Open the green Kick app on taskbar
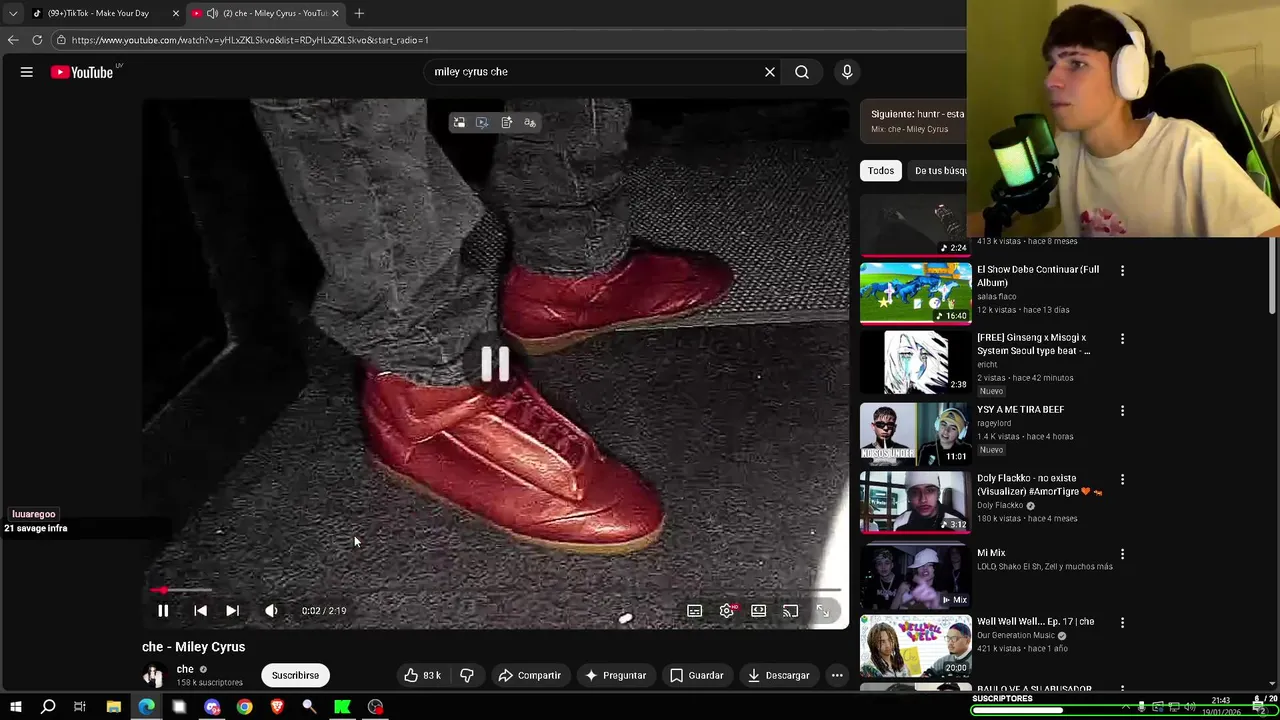This screenshot has width=1280, height=720. [x=342, y=707]
